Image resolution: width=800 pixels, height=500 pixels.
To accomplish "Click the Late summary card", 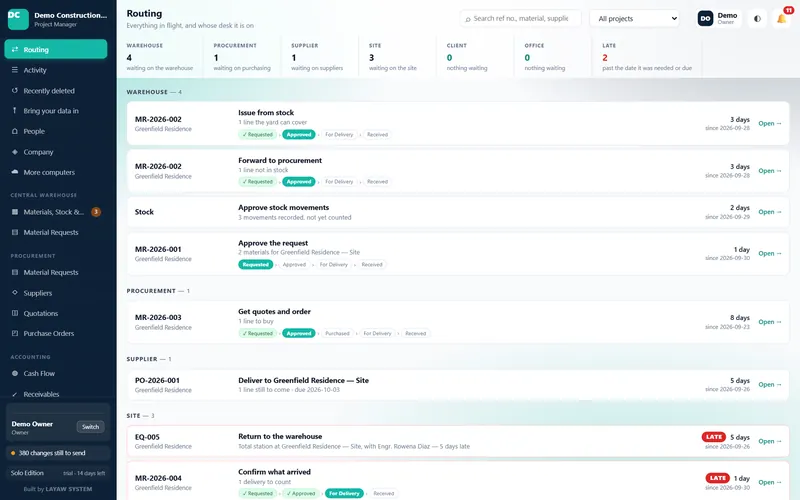I will coord(647,57).
